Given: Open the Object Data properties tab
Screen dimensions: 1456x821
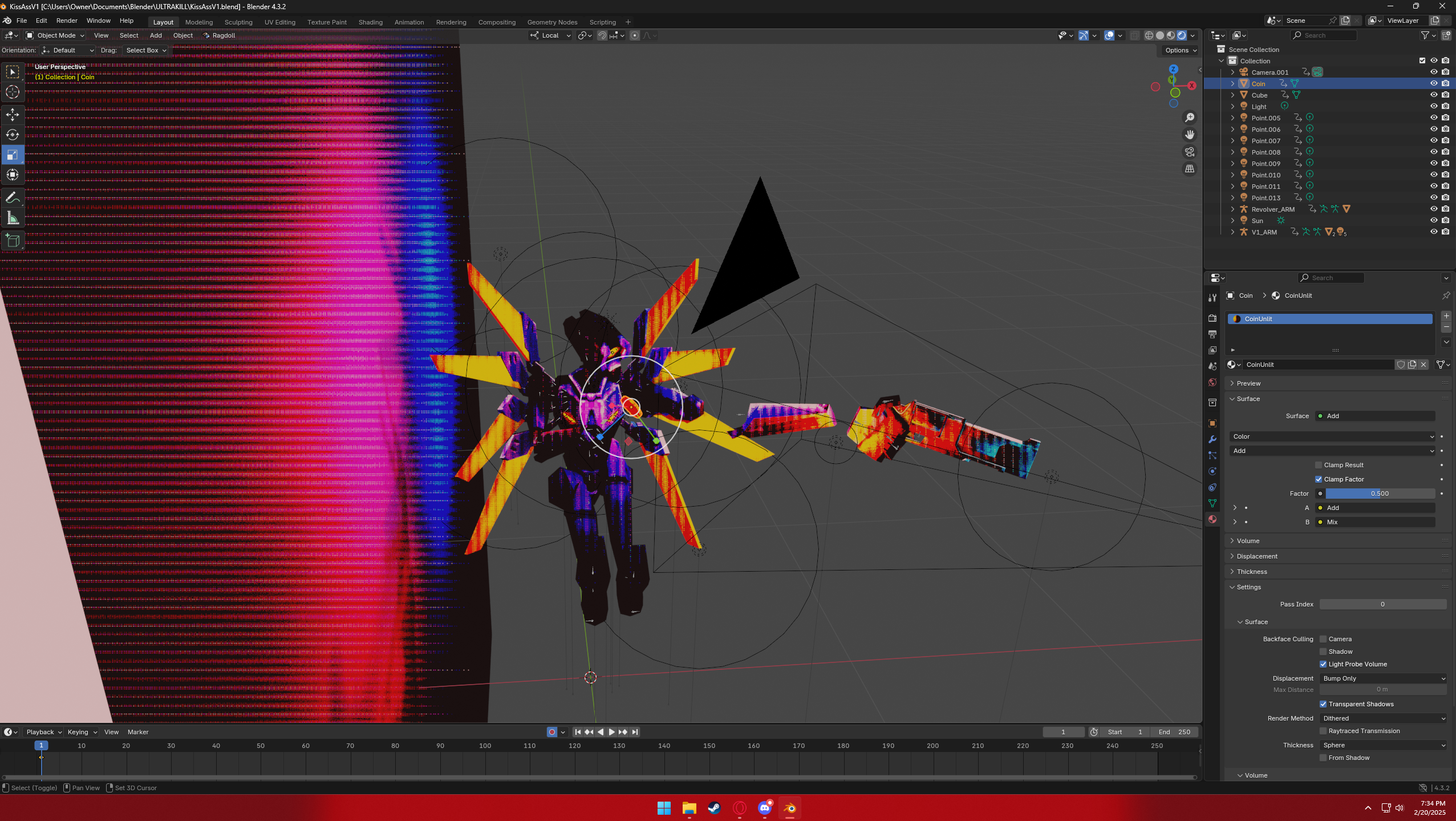Looking at the screenshot, I should (x=1212, y=503).
